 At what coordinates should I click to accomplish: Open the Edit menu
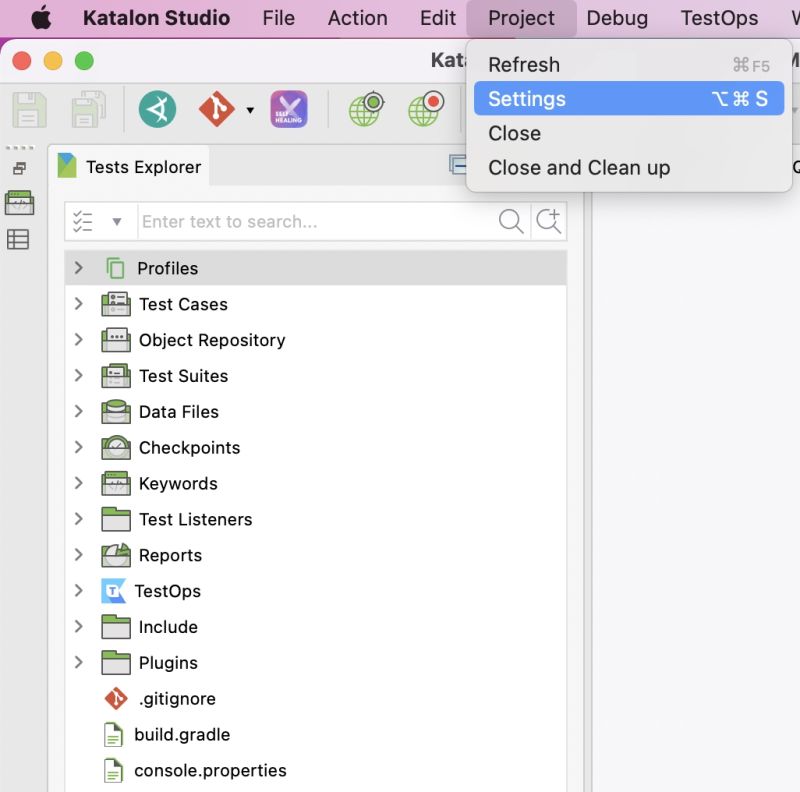tap(438, 18)
